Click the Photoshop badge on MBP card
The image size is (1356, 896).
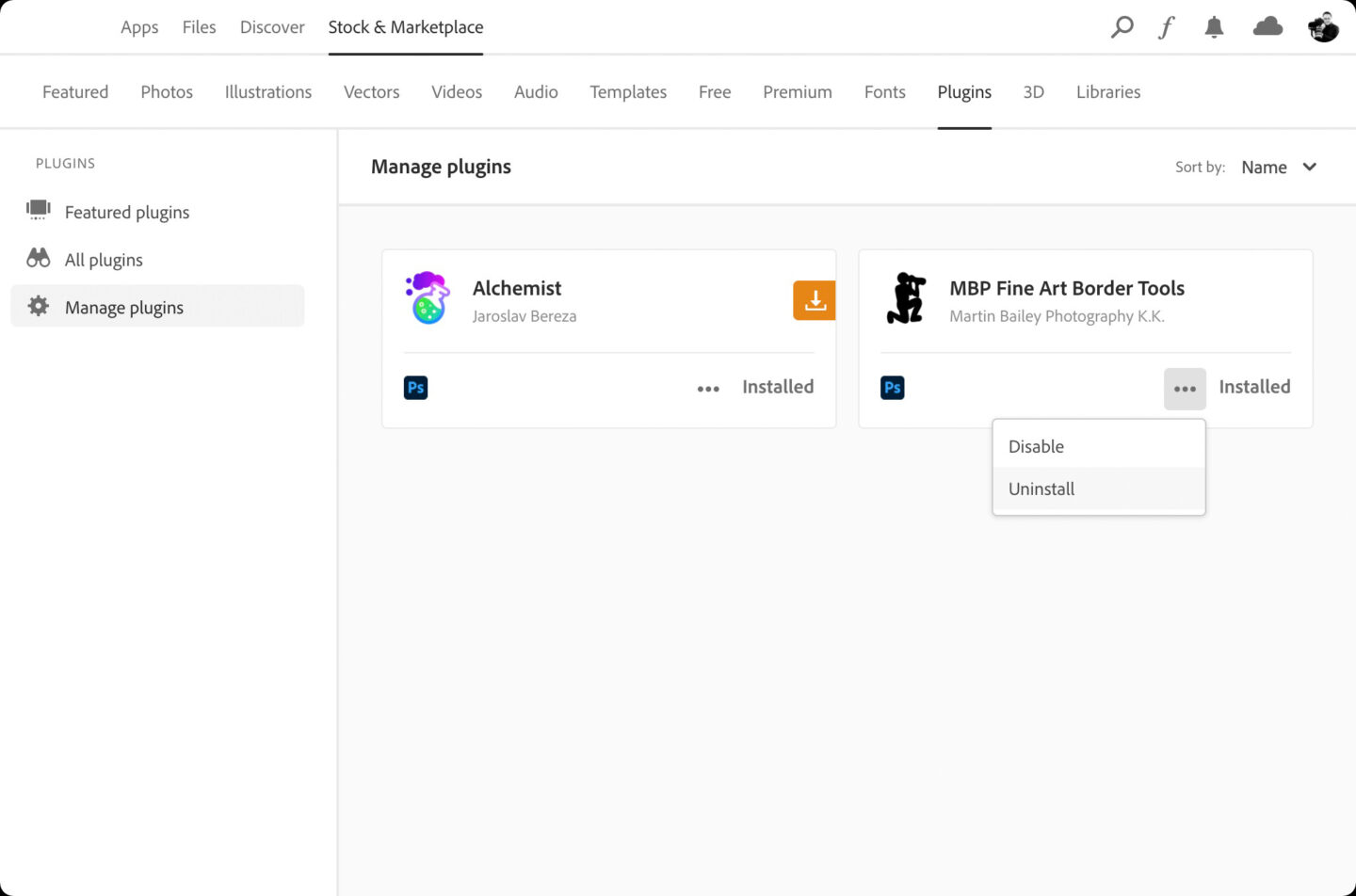coord(892,388)
